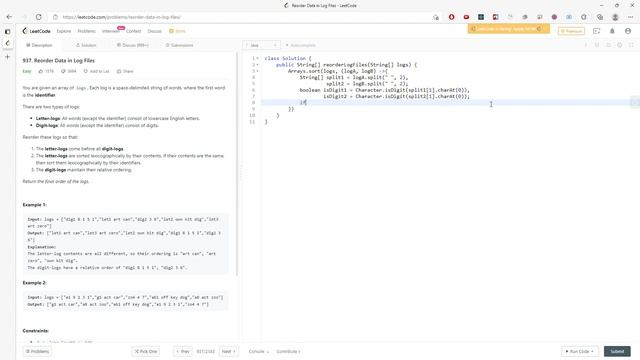Switch to the Description tab
Viewport: 640px width, 360px height.
(39, 45)
